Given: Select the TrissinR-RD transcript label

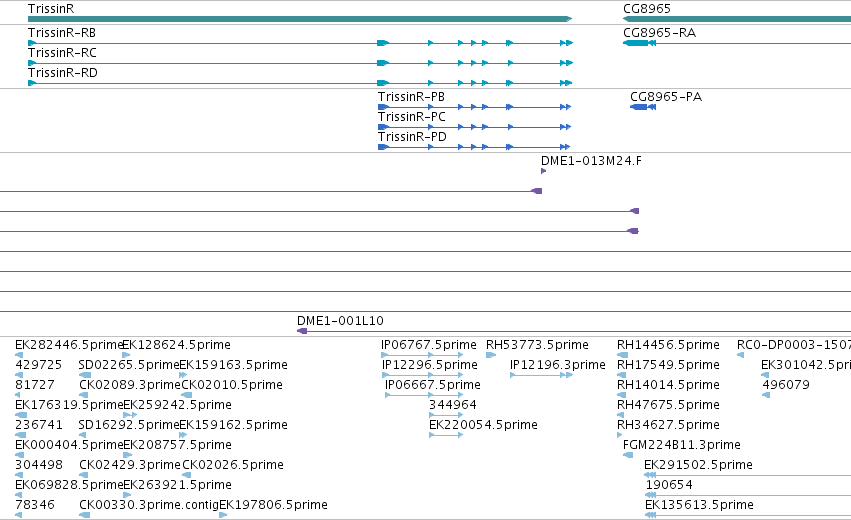Looking at the screenshot, I should (x=63, y=73).
